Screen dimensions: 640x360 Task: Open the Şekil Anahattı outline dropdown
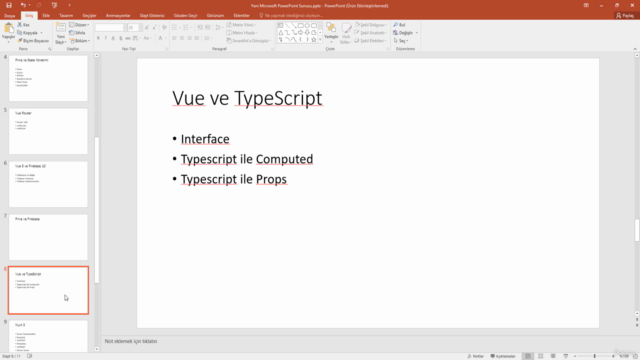pyautogui.click(x=371, y=33)
